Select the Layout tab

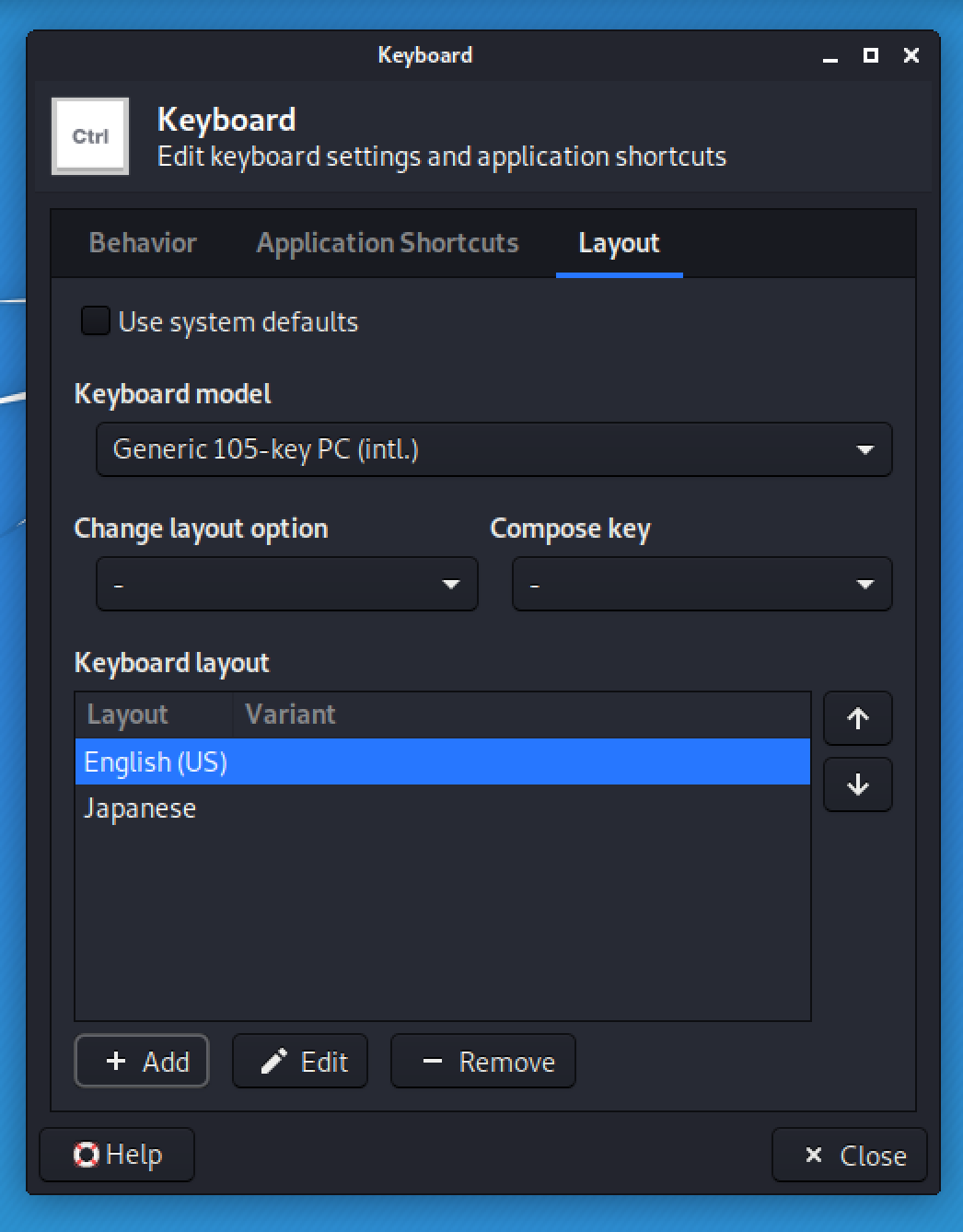pyautogui.click(x=619, y=243)
